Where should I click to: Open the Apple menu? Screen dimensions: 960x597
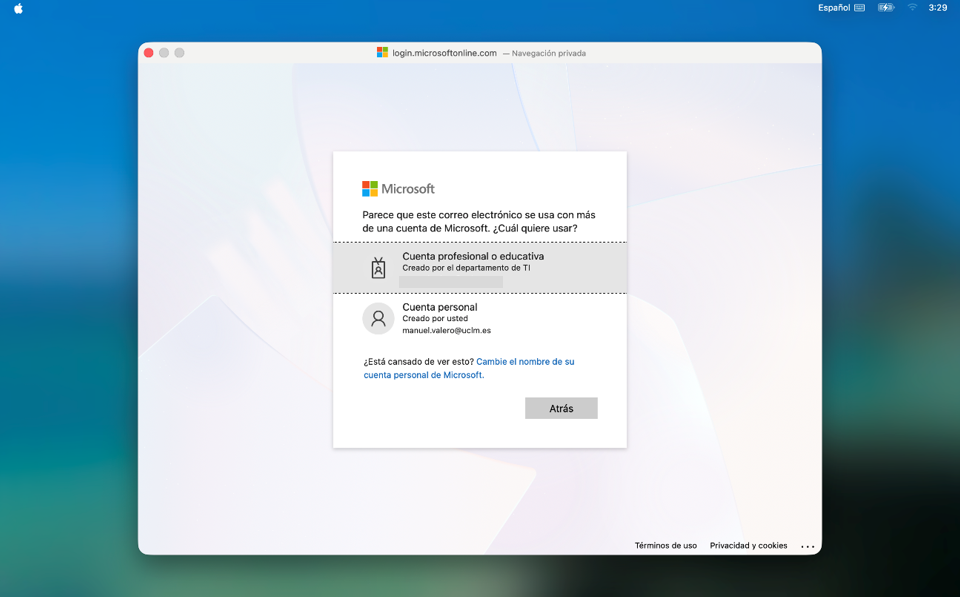tap(18, 8)
